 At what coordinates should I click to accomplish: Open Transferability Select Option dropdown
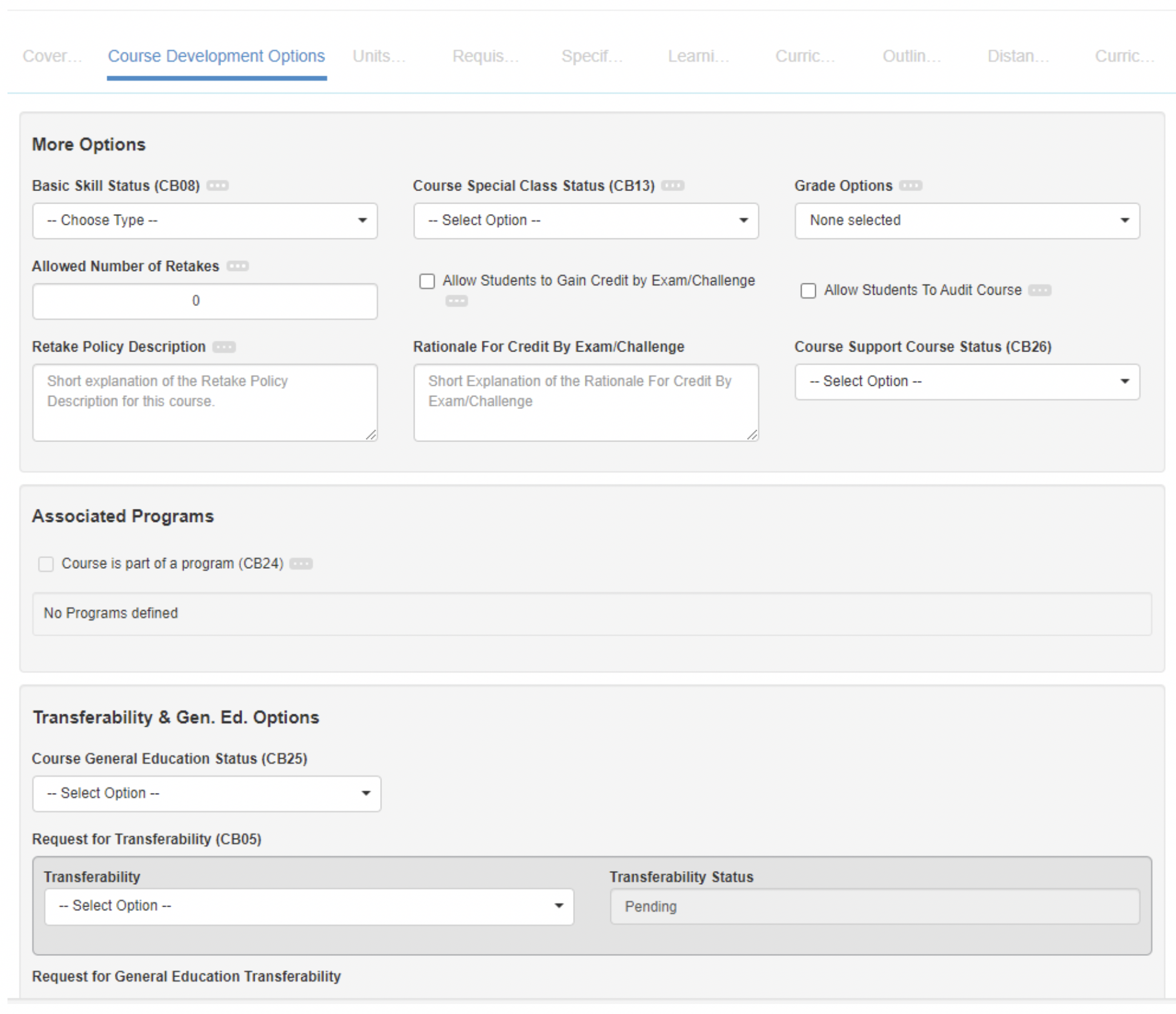click(x=309, y=907)
